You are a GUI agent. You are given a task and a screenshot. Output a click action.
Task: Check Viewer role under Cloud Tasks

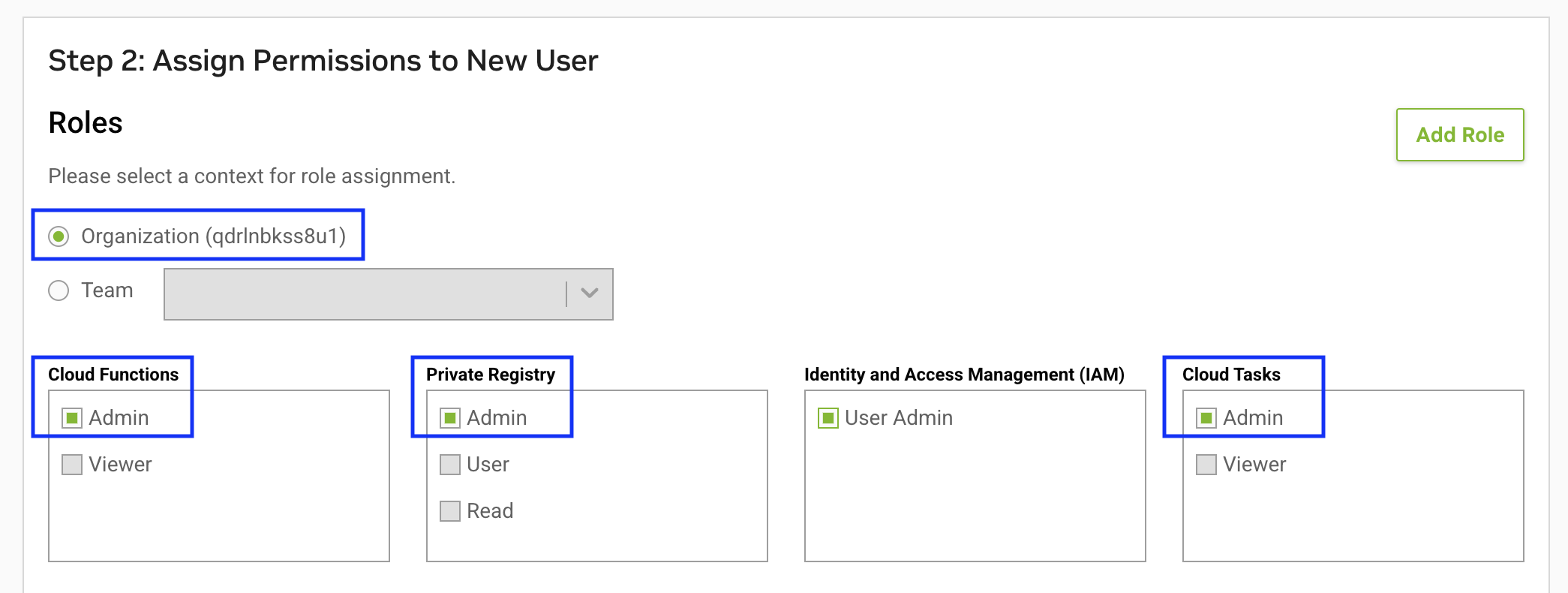tap(1206, 465)
